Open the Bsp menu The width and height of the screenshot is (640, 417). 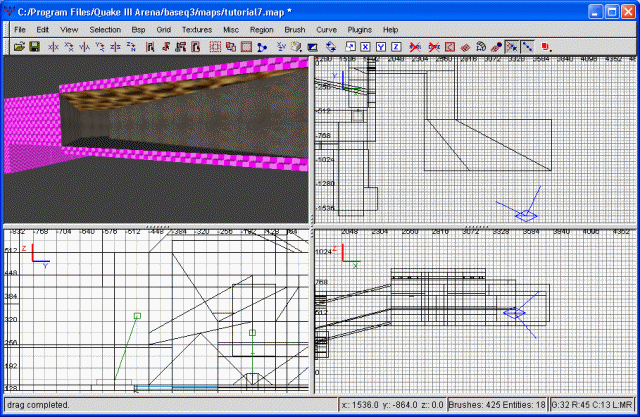point(138,30)
